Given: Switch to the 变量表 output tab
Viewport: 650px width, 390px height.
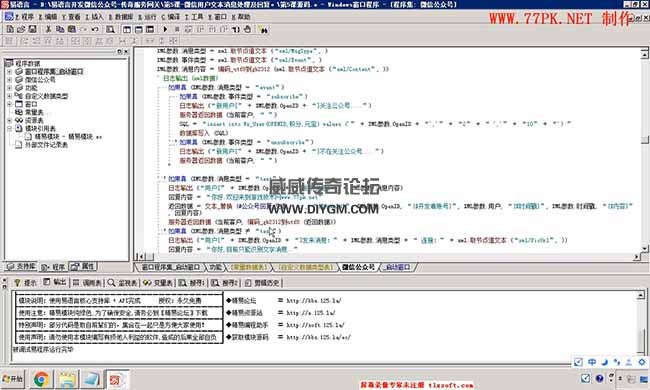Looking at the screenshot, I should point(158,283).
